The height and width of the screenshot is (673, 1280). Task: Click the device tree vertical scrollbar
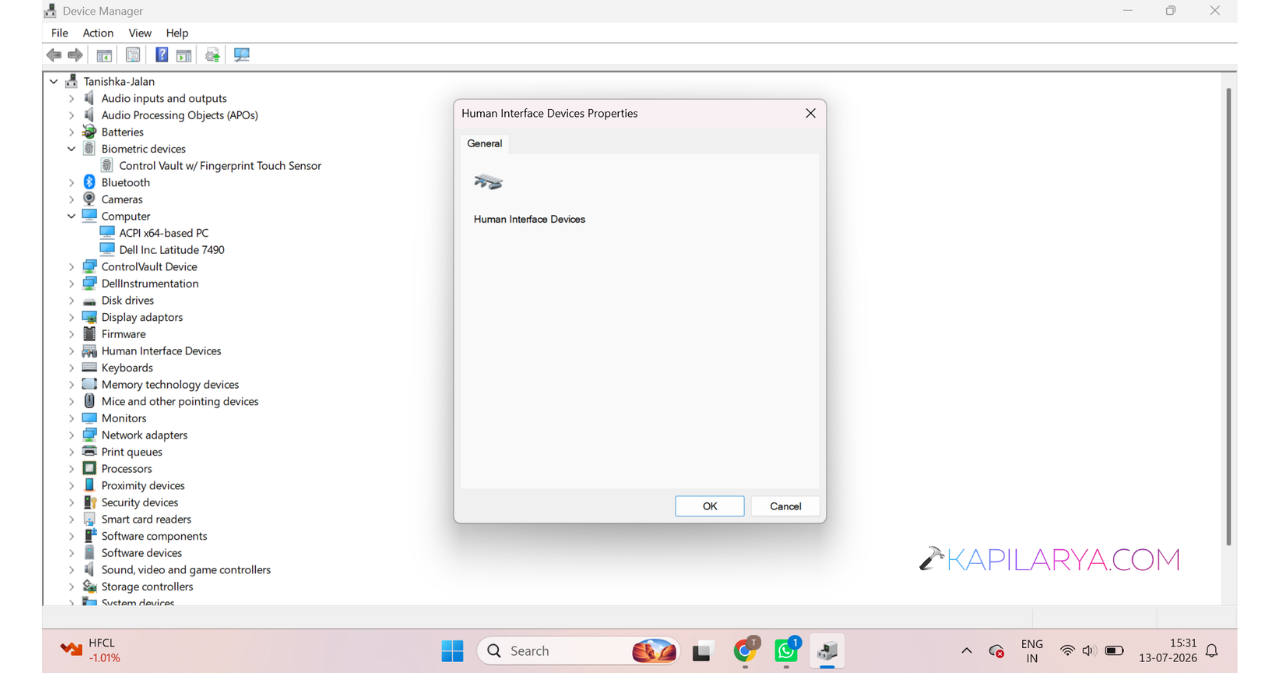1229,315
